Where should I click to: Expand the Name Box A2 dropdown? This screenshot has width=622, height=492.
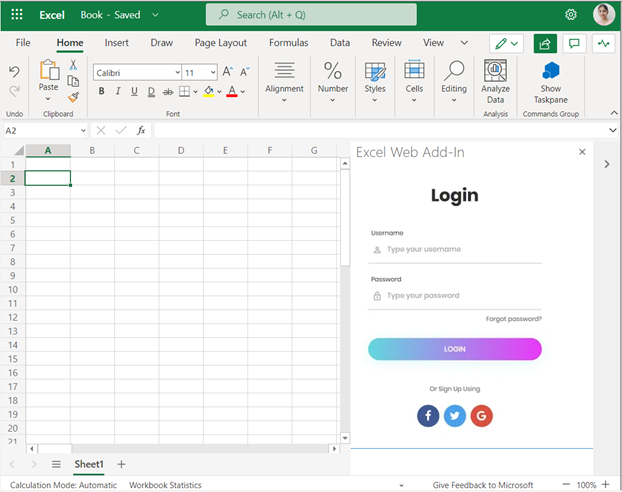tap(83, 131)
